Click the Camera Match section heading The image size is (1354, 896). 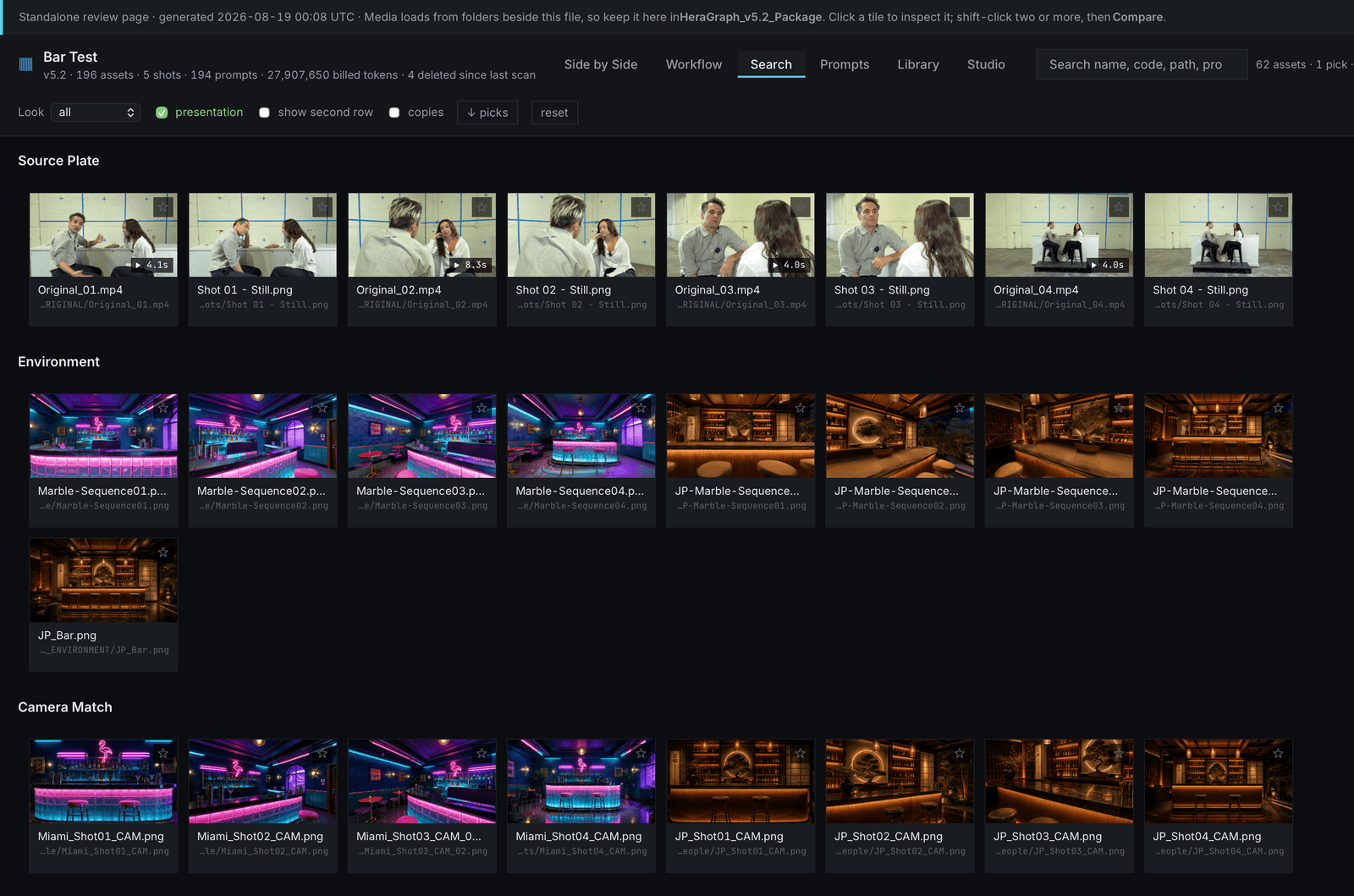pos(65,707)
